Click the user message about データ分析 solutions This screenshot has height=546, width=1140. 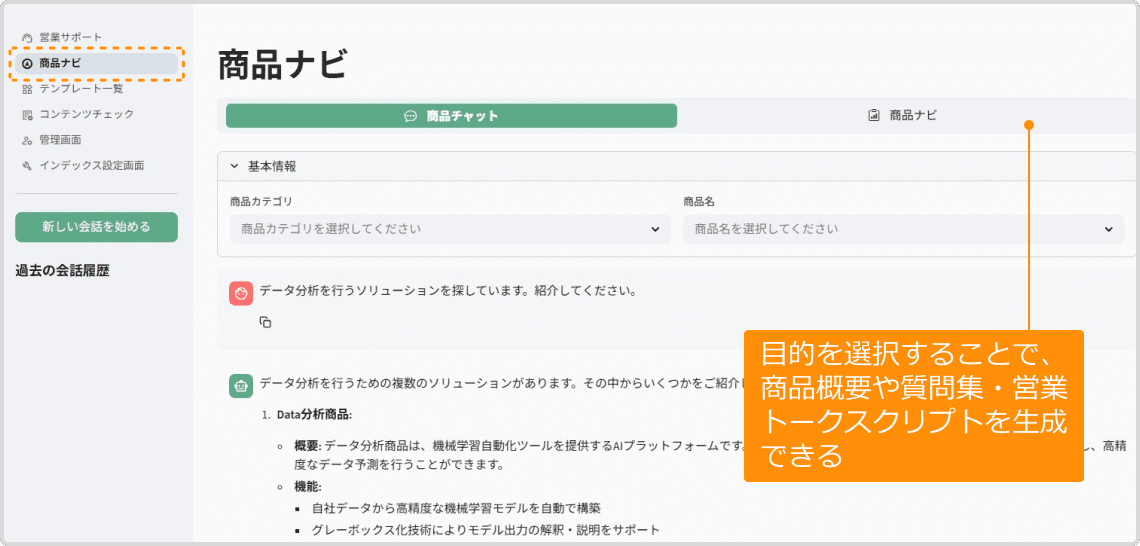(x=448, y=292)
